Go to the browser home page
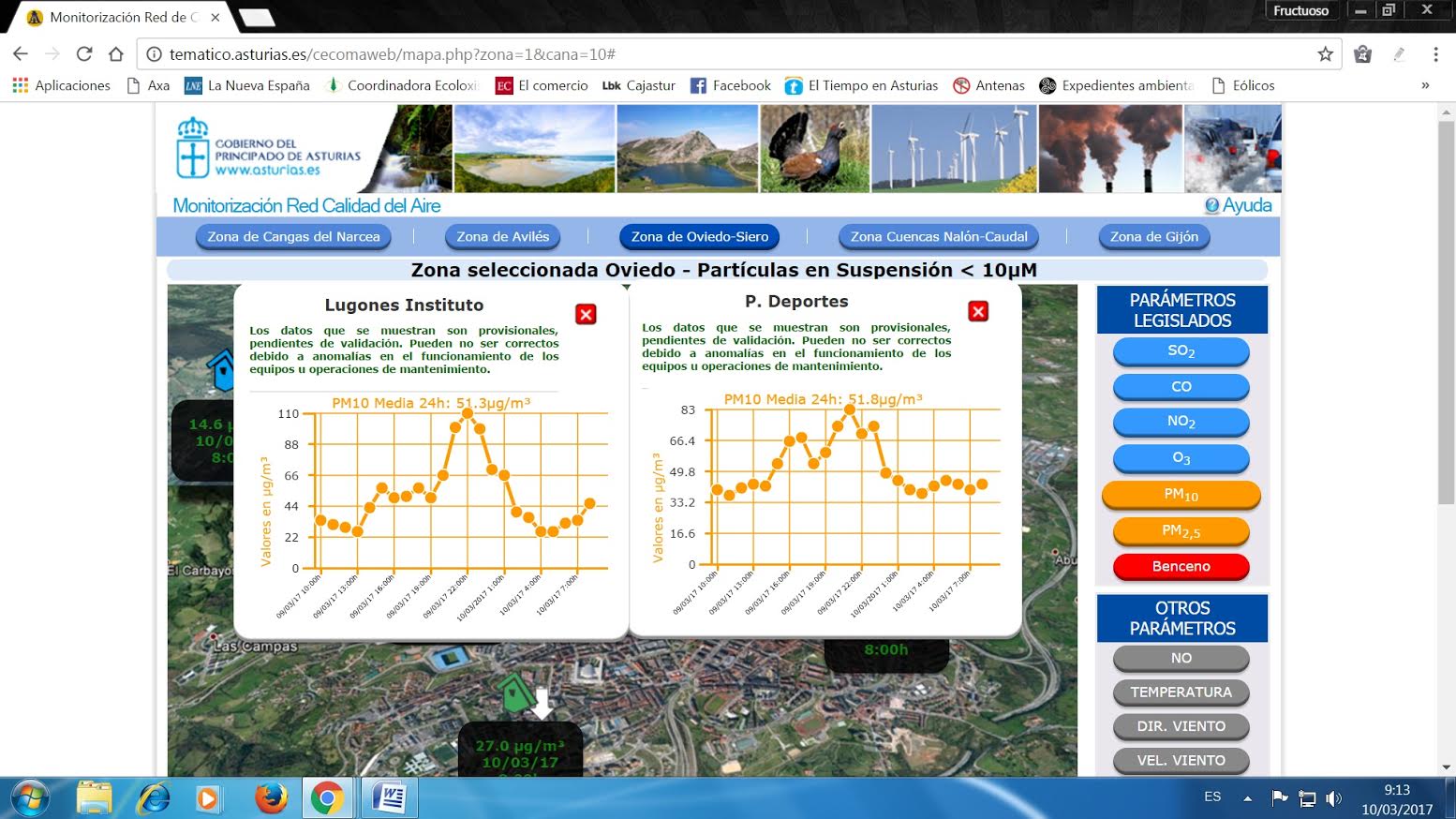Screen dimensions: 1456x819 coord(116,54)
